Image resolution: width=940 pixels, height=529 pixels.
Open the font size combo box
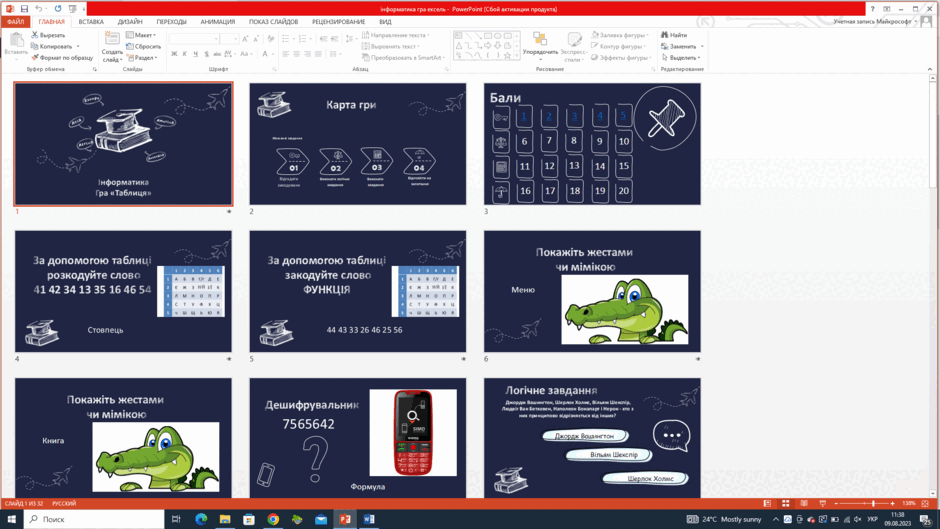[229, 38]
